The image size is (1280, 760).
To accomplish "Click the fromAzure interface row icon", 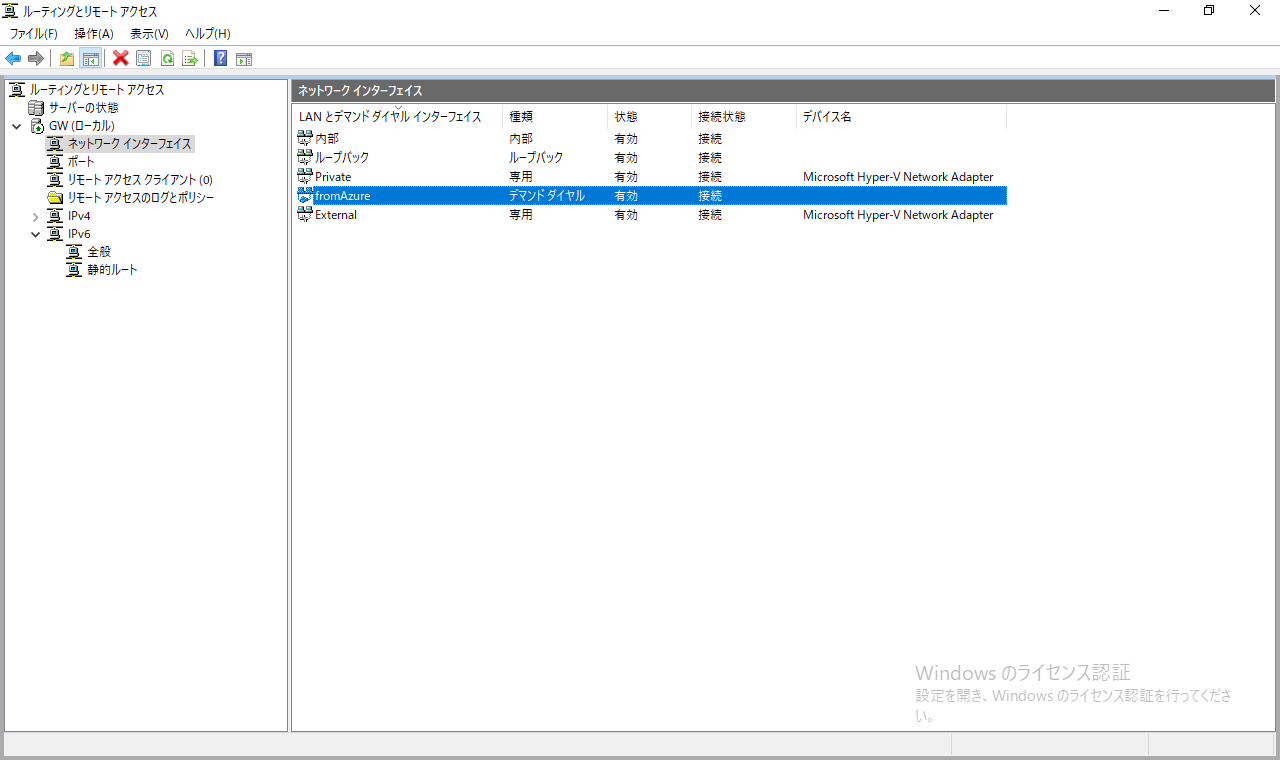I will (x=305, y=195).
